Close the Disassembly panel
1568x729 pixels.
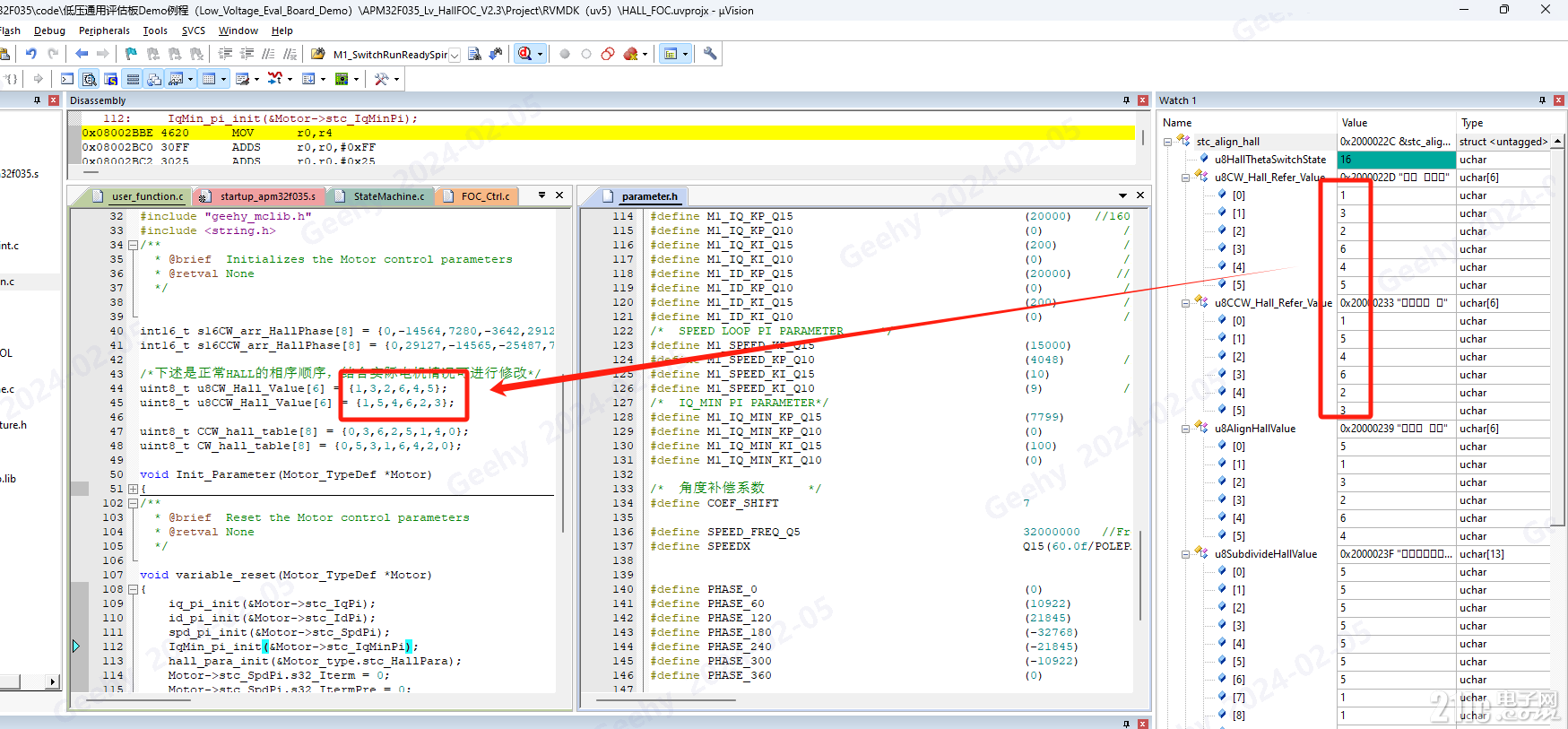pos(1143,100)
